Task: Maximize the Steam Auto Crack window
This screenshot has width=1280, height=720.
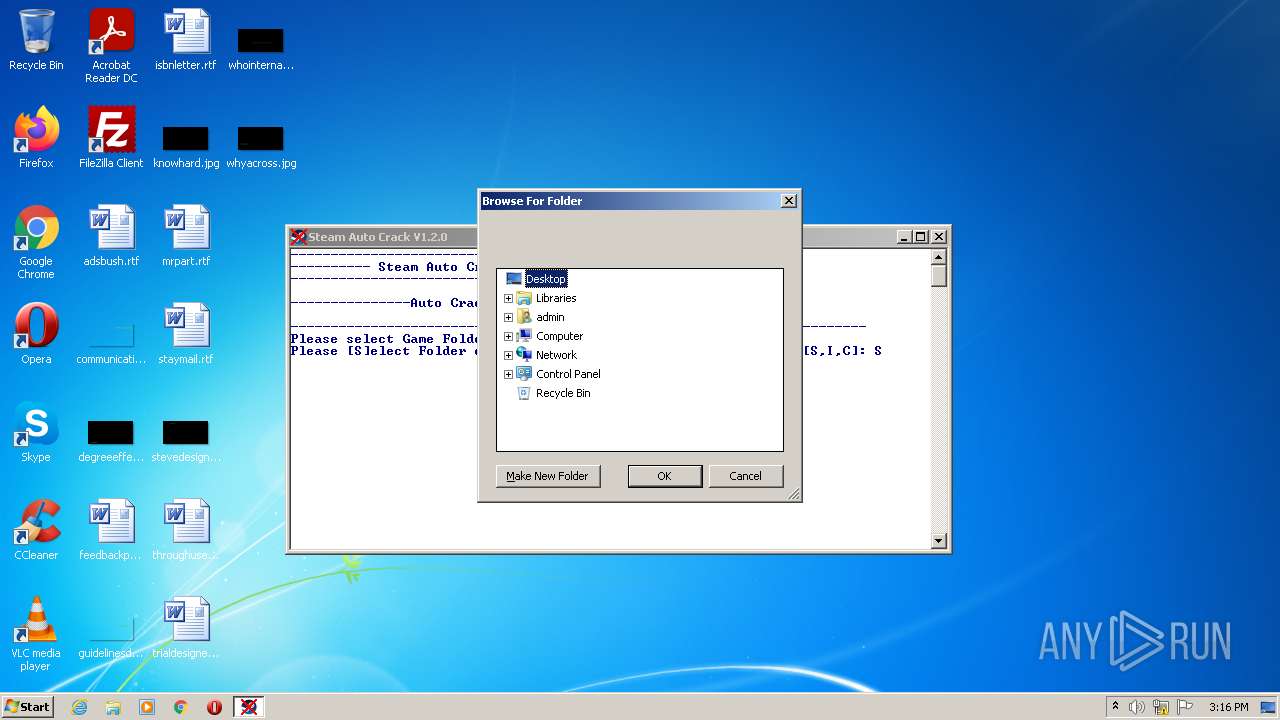Action: click(921, 237)
